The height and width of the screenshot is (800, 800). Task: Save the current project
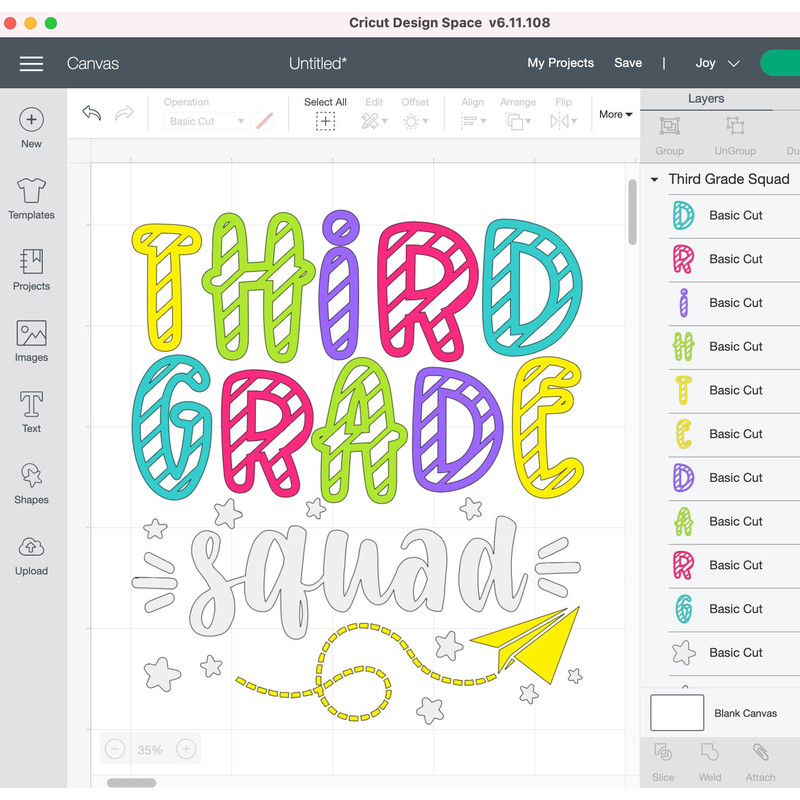coord(628,63)
